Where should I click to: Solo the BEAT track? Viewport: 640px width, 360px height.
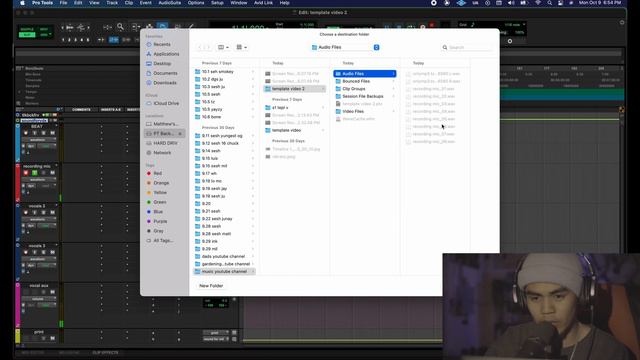tap(43, 133)
